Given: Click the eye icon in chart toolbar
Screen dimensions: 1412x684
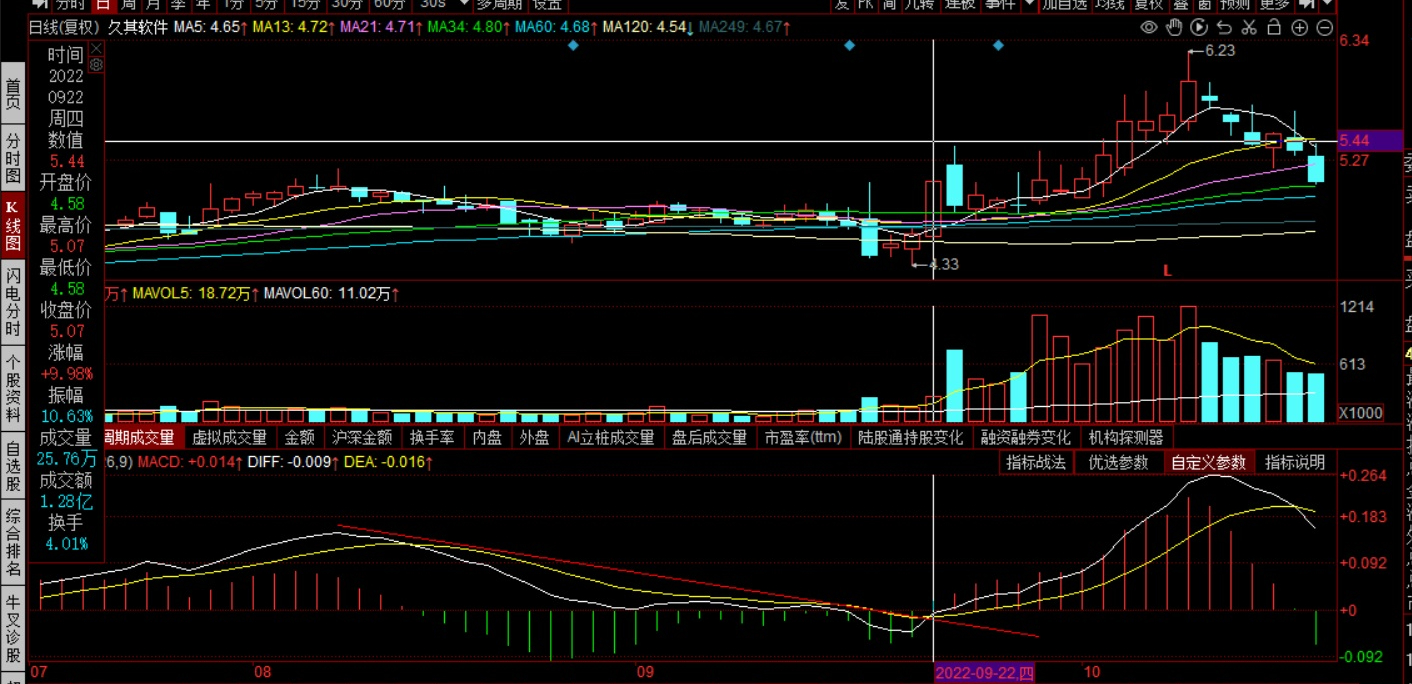Looking at the screenshot, I should pos(1149,27).
